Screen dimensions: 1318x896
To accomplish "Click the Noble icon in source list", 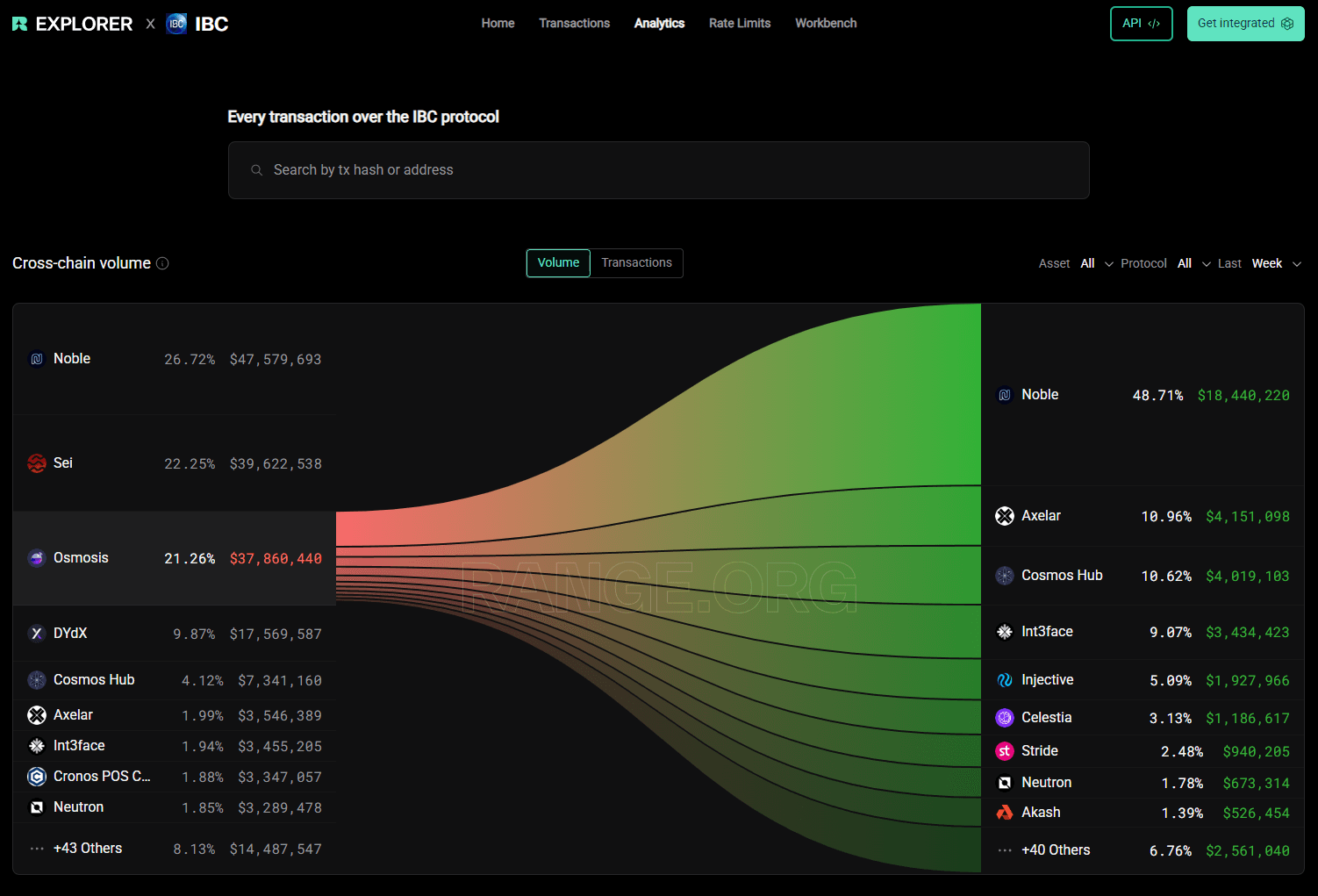I will coord(37,359).
